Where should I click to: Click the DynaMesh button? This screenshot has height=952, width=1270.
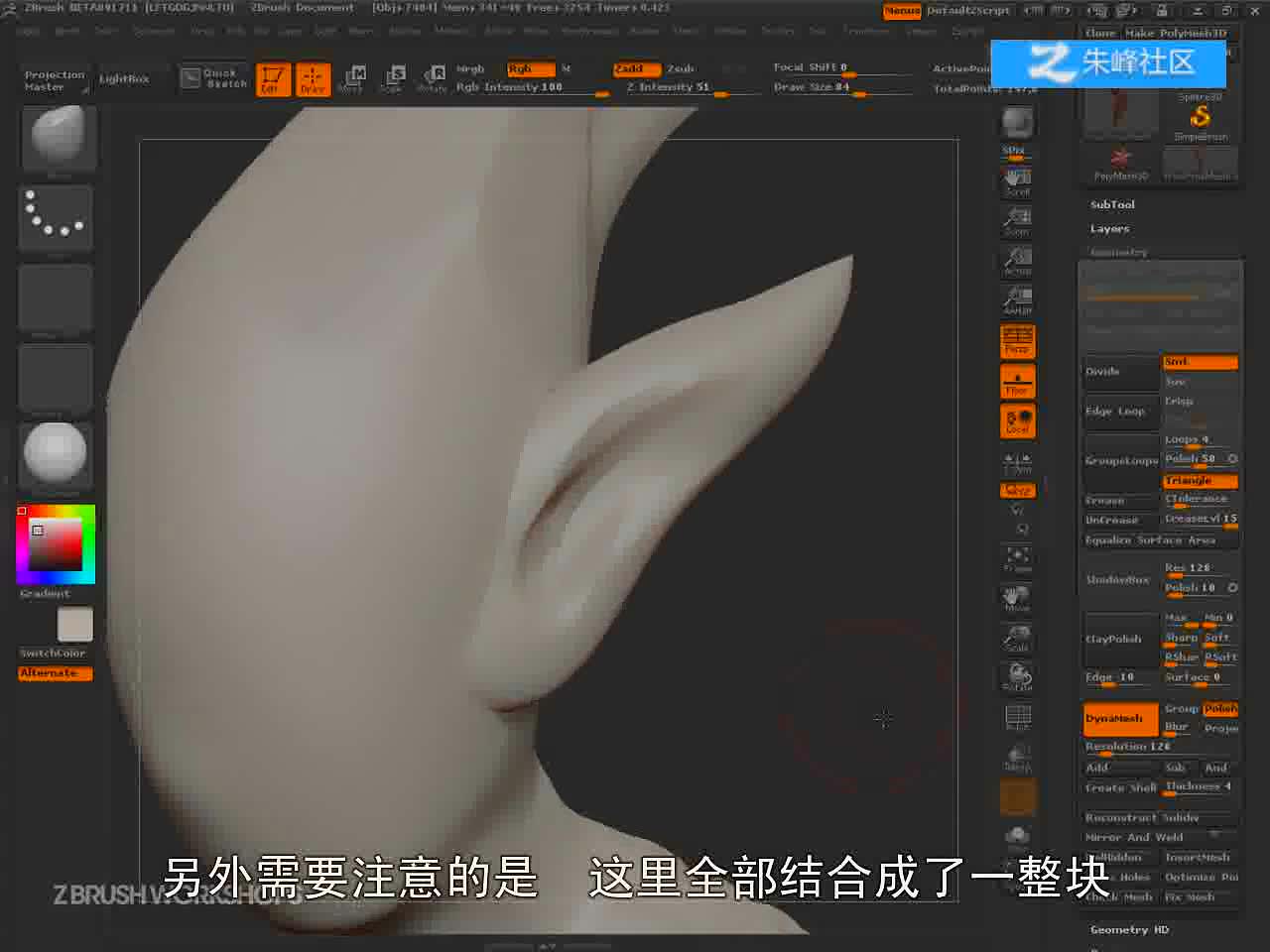pyautogui.click(x=1120, y=719)
